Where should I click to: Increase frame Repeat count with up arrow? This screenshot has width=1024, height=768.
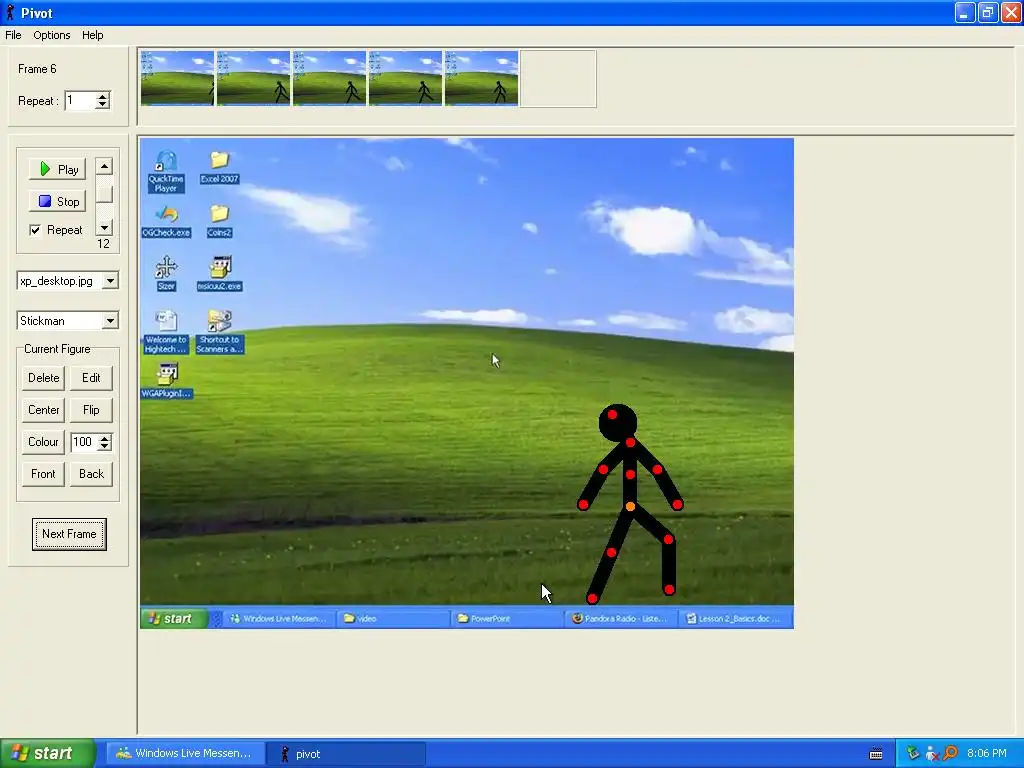(103, 96)
